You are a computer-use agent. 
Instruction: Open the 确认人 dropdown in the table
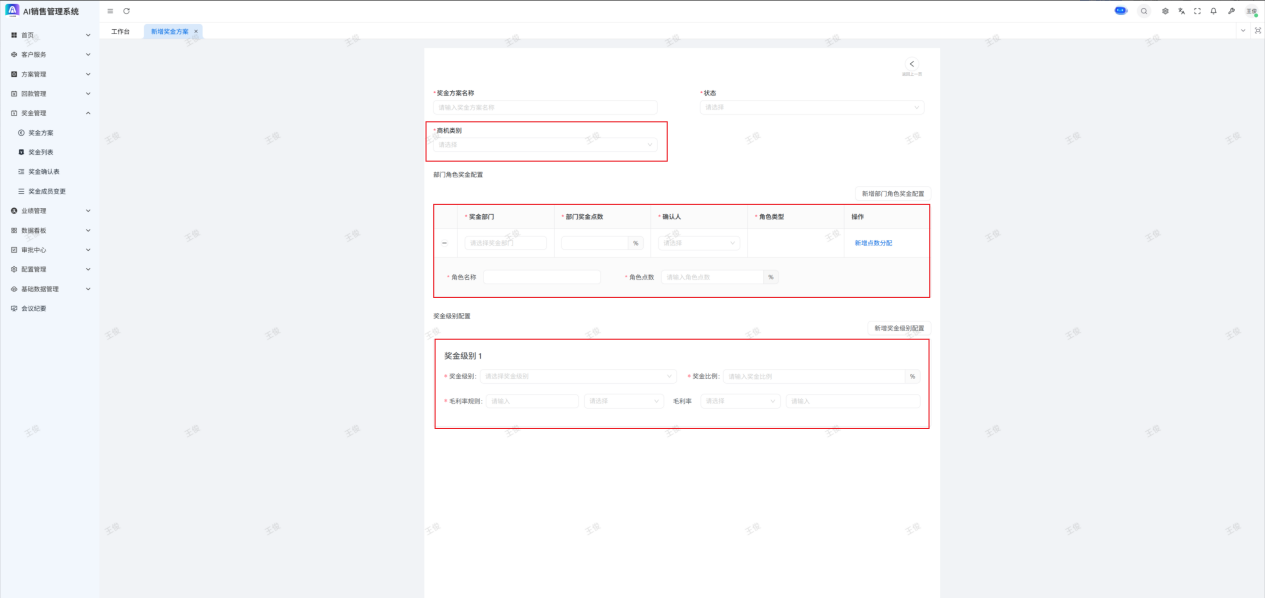point(698,243)
